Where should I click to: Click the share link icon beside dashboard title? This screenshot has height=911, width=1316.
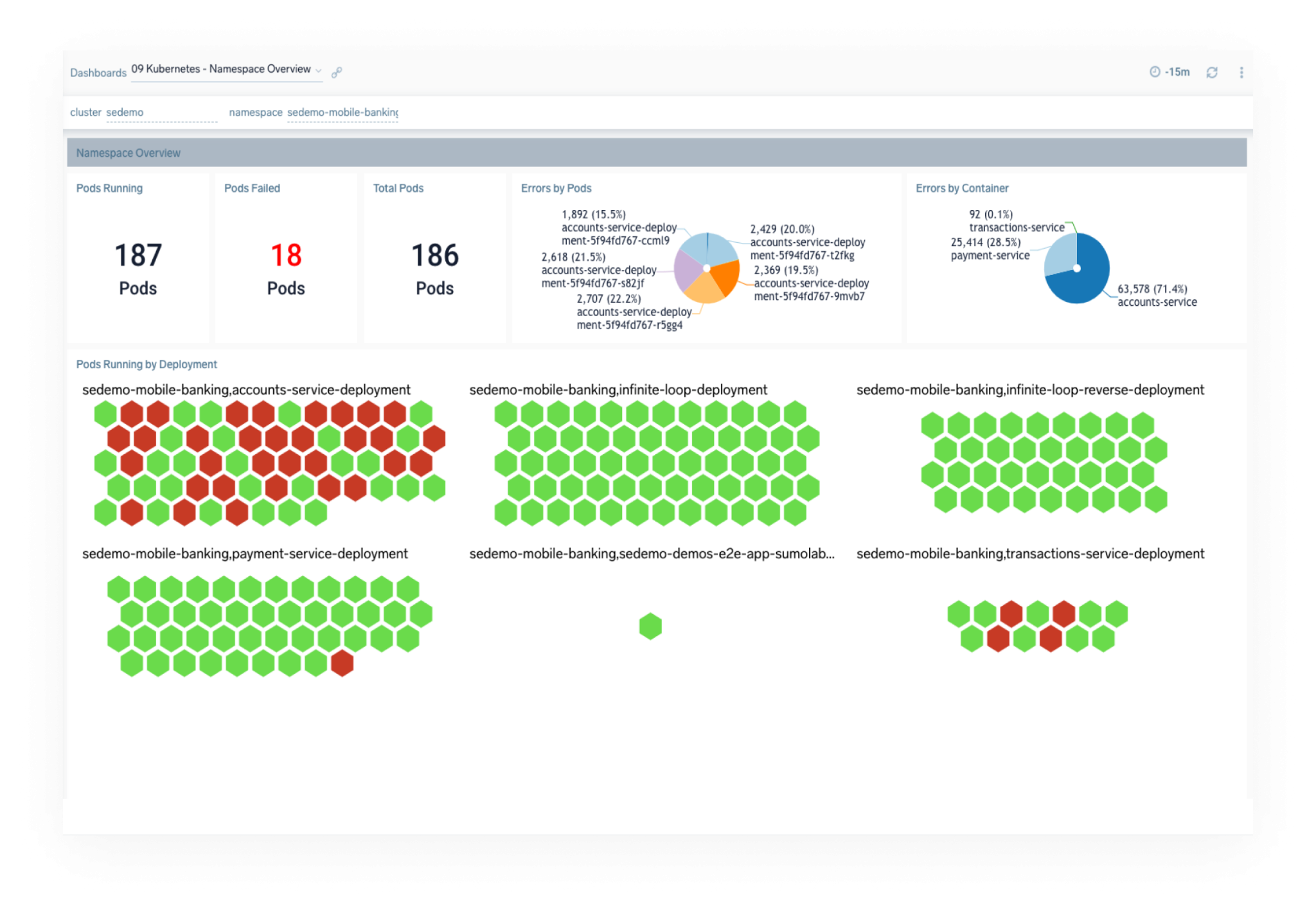[337, 72]
